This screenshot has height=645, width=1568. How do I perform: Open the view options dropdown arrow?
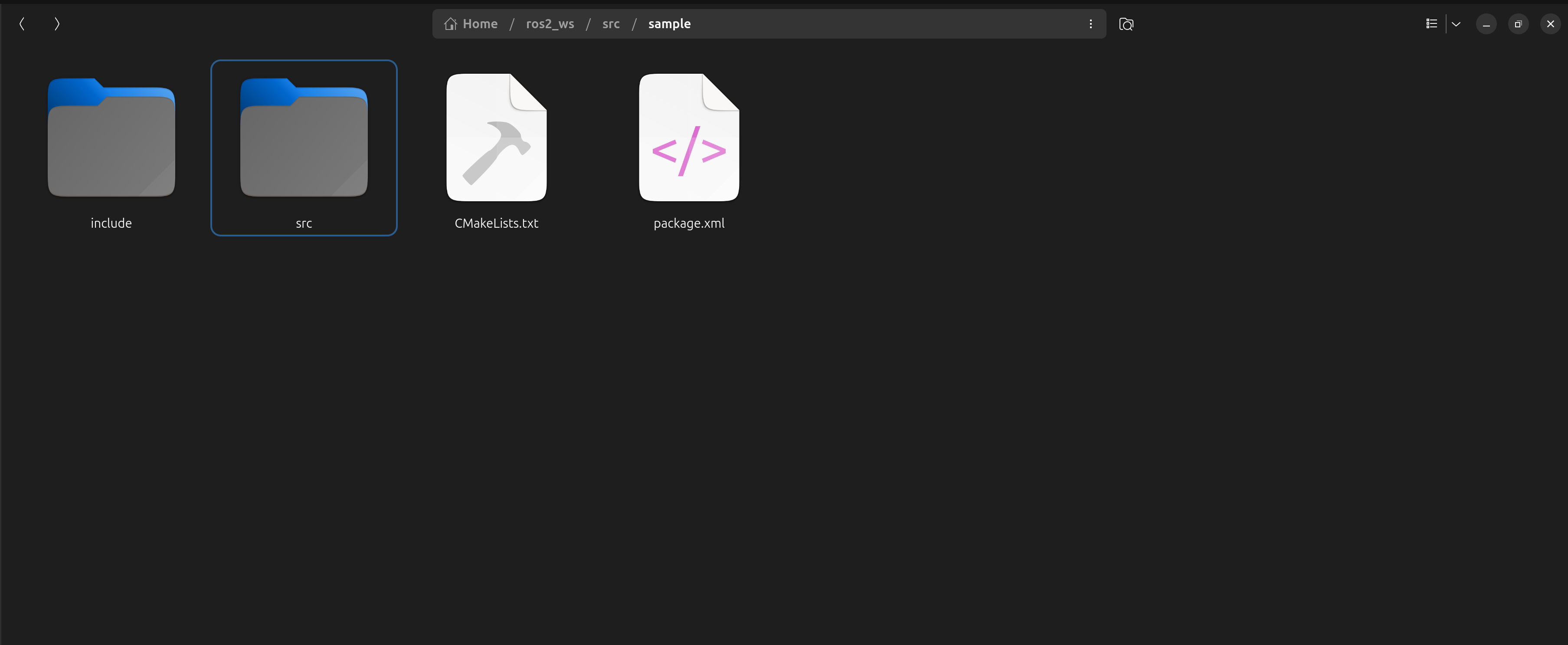coord(1456,24)
